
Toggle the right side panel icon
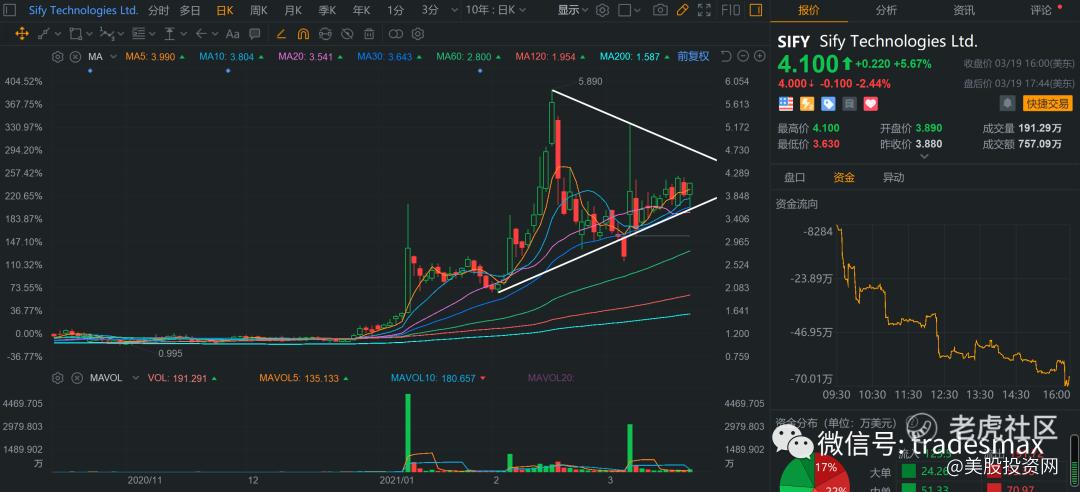pos(756,10)
